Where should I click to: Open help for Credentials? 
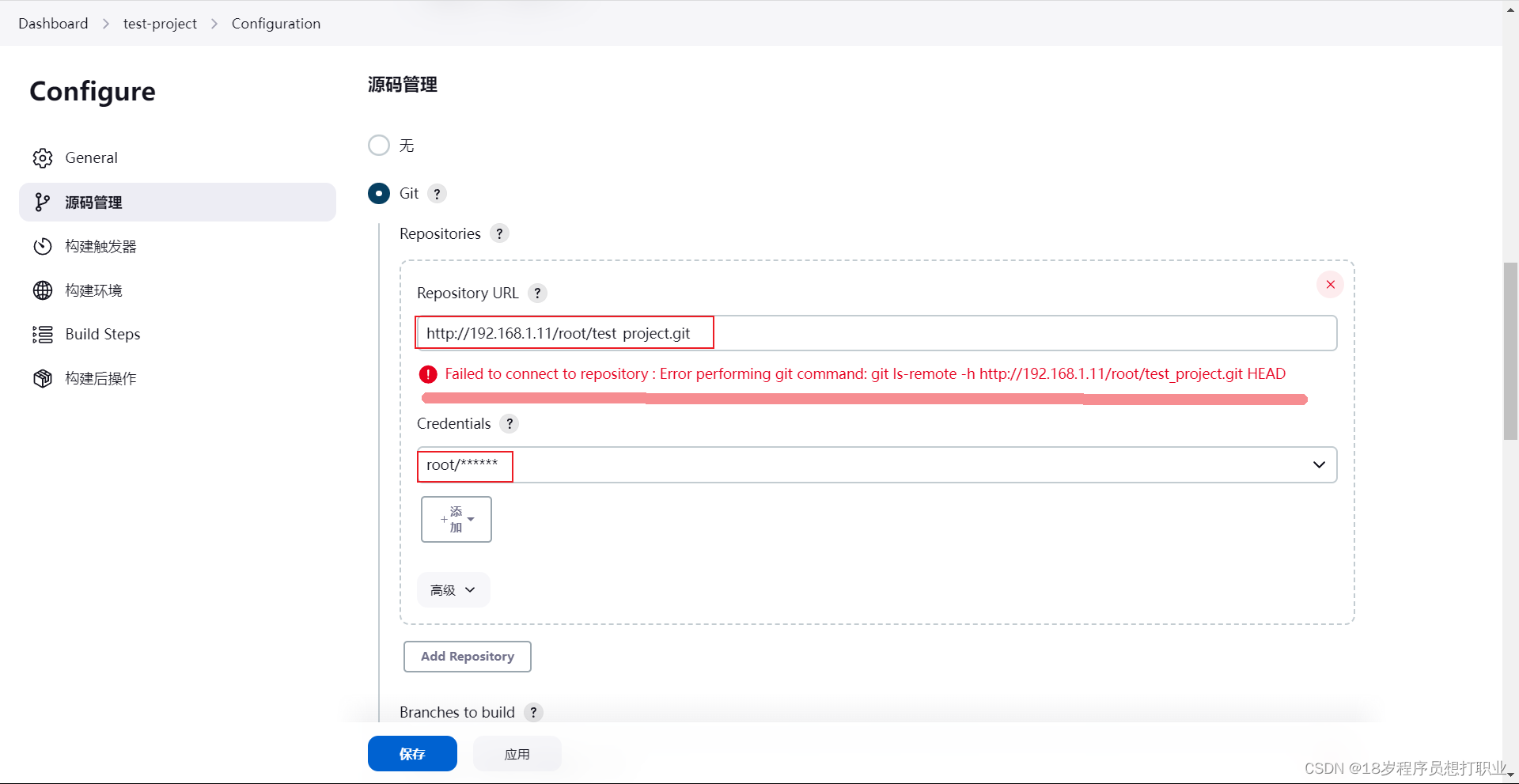tap(509, 423)
